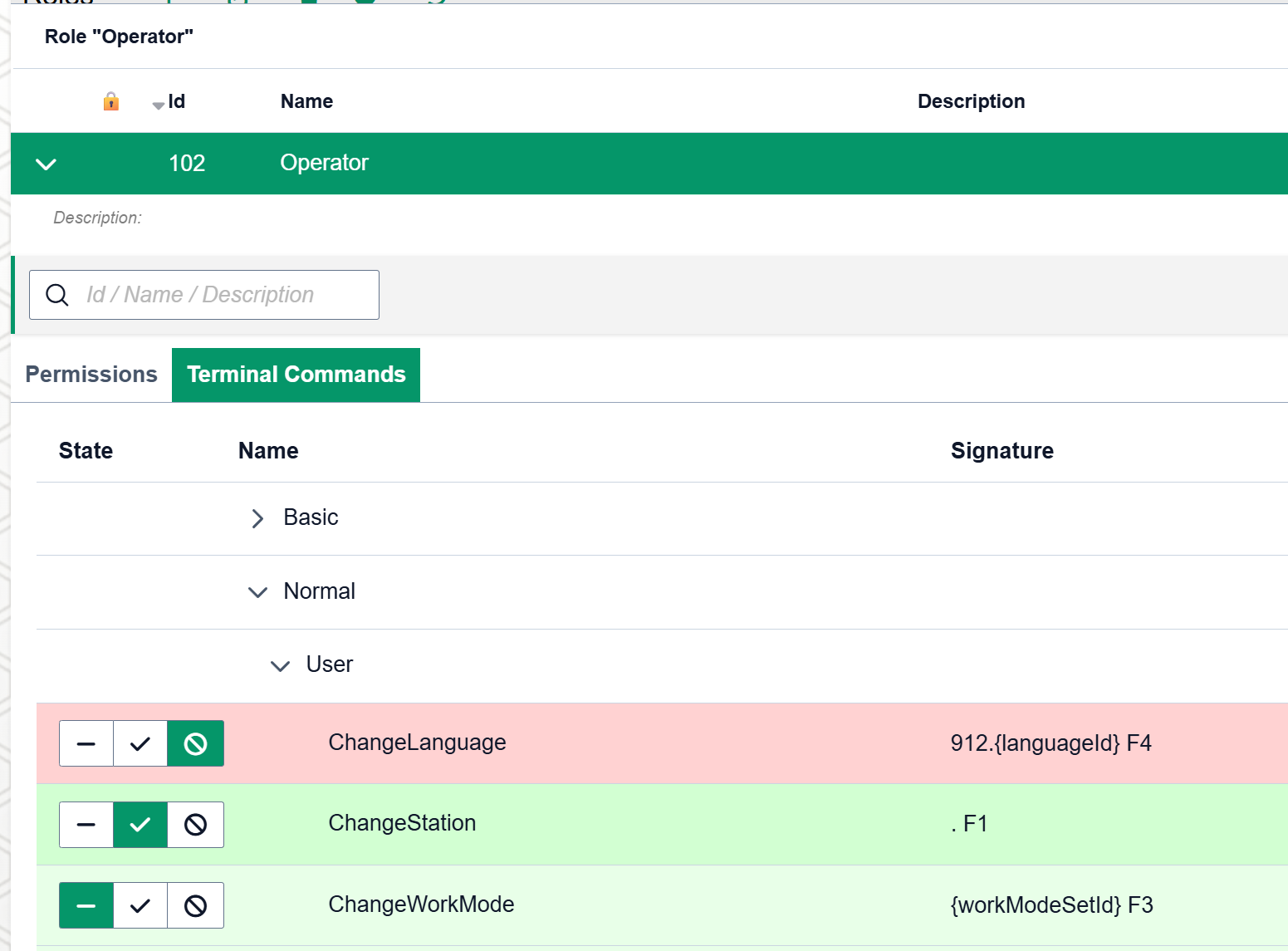Image resolution: width=1288 pixels, height=951 pixels.
Task: Click the Name column header
Action: [x=306, y=101]
